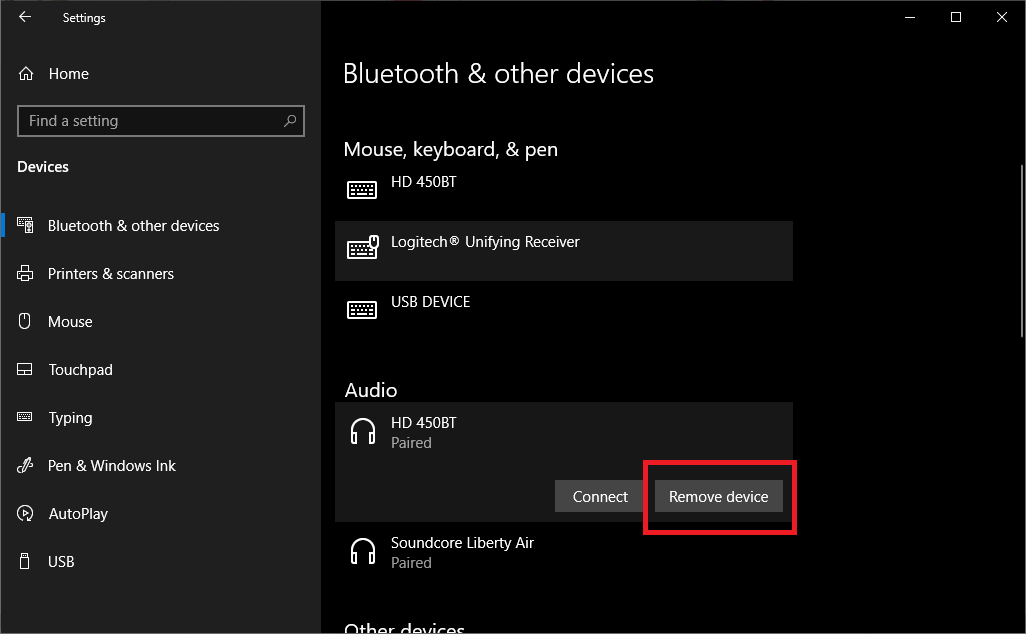Click the Typing keyboard icon in sidebar
The height and width of the screenshot is (634, 1026).
coord(25,417)
